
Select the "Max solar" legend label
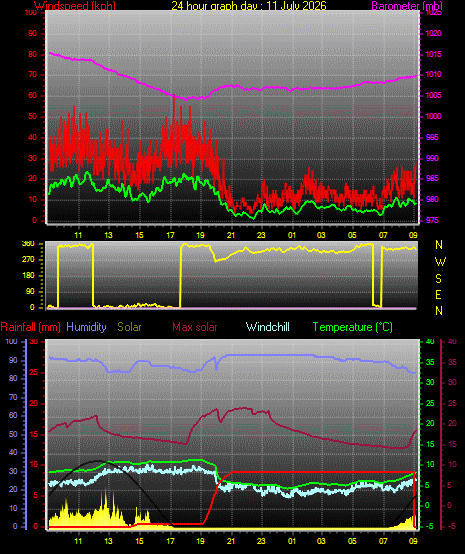tap(195, 327)
